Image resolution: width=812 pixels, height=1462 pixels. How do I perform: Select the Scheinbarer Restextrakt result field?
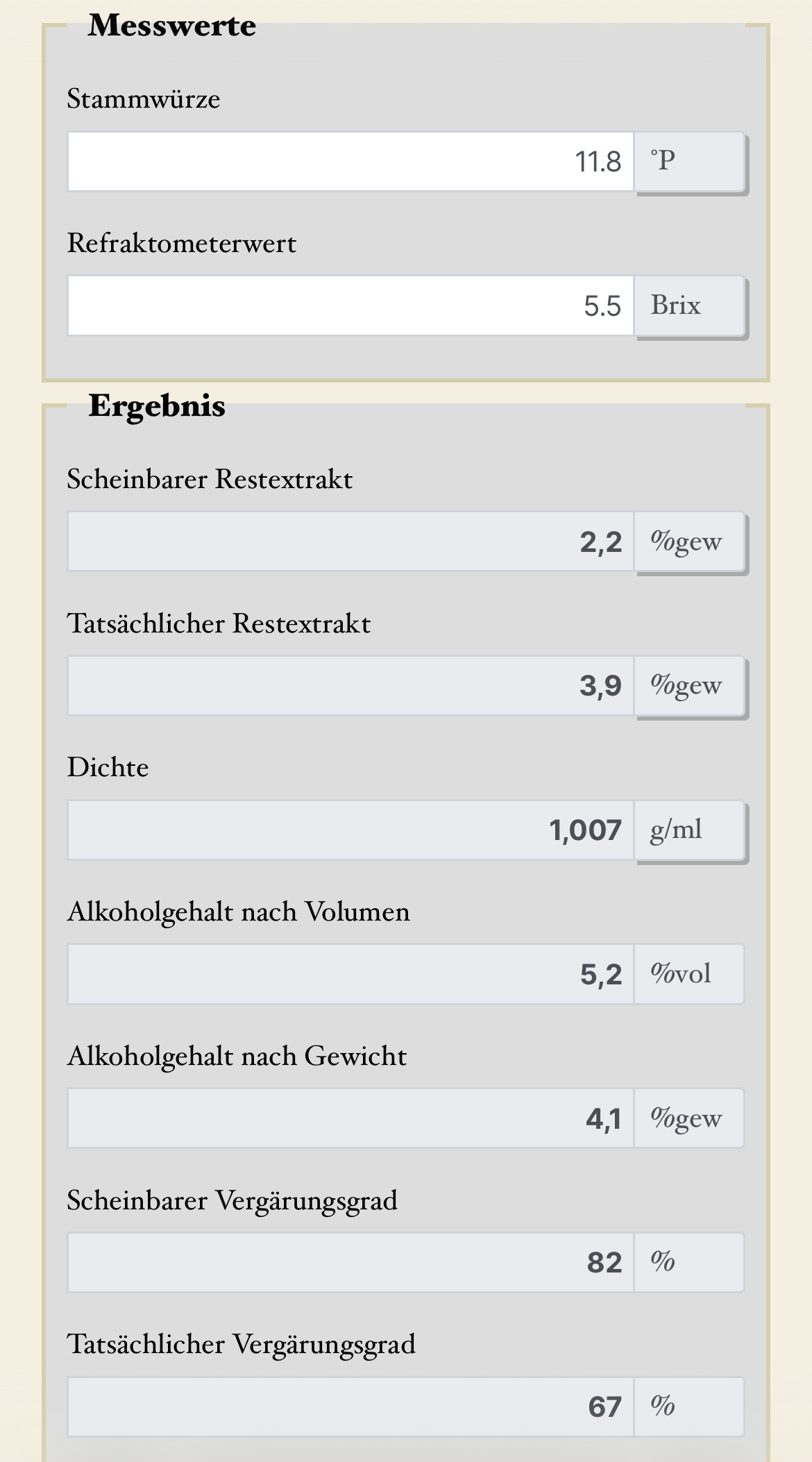[x=350, y=542]
